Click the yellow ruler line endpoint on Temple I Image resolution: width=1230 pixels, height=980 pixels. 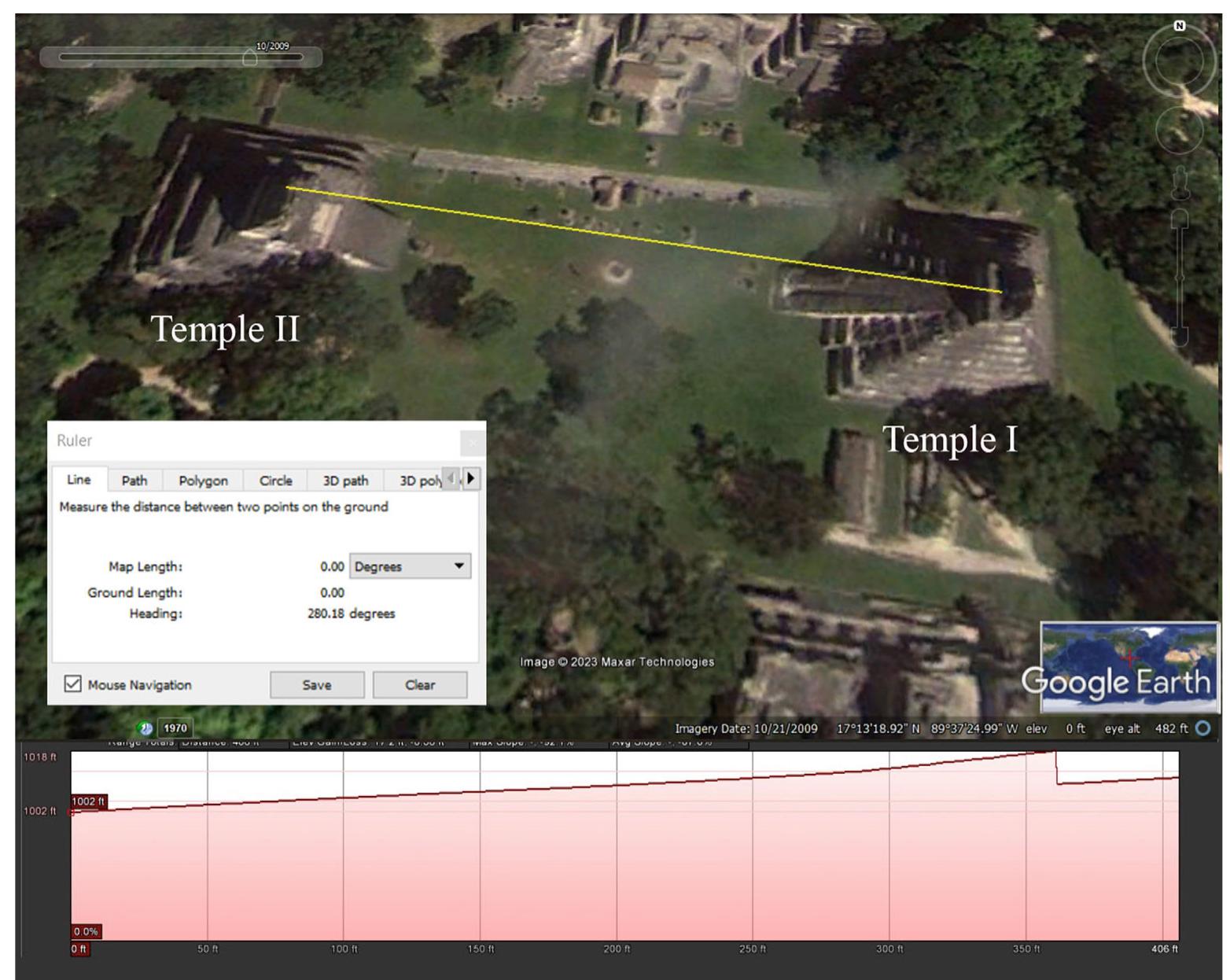coord(1001,292)
